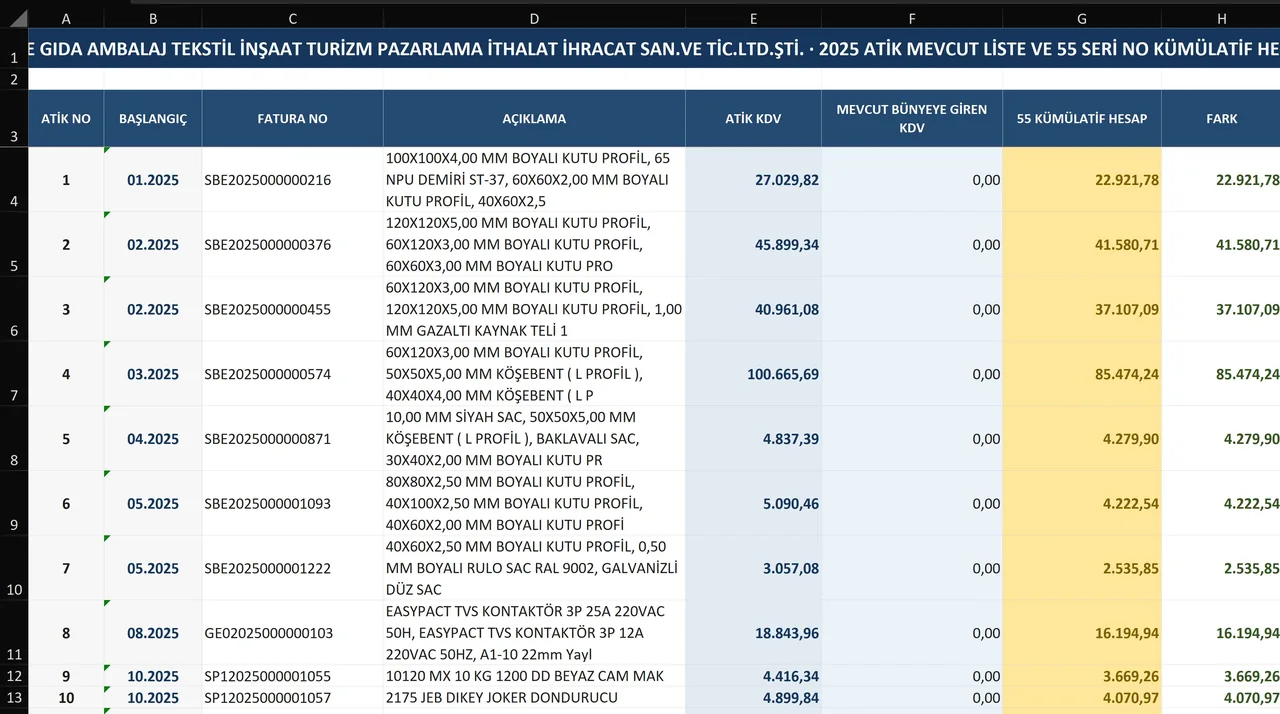This screenshot has width=1280, height=714.
Task: Select invoice SP12025000001057 cell
Action: click(x=292, y=698)
